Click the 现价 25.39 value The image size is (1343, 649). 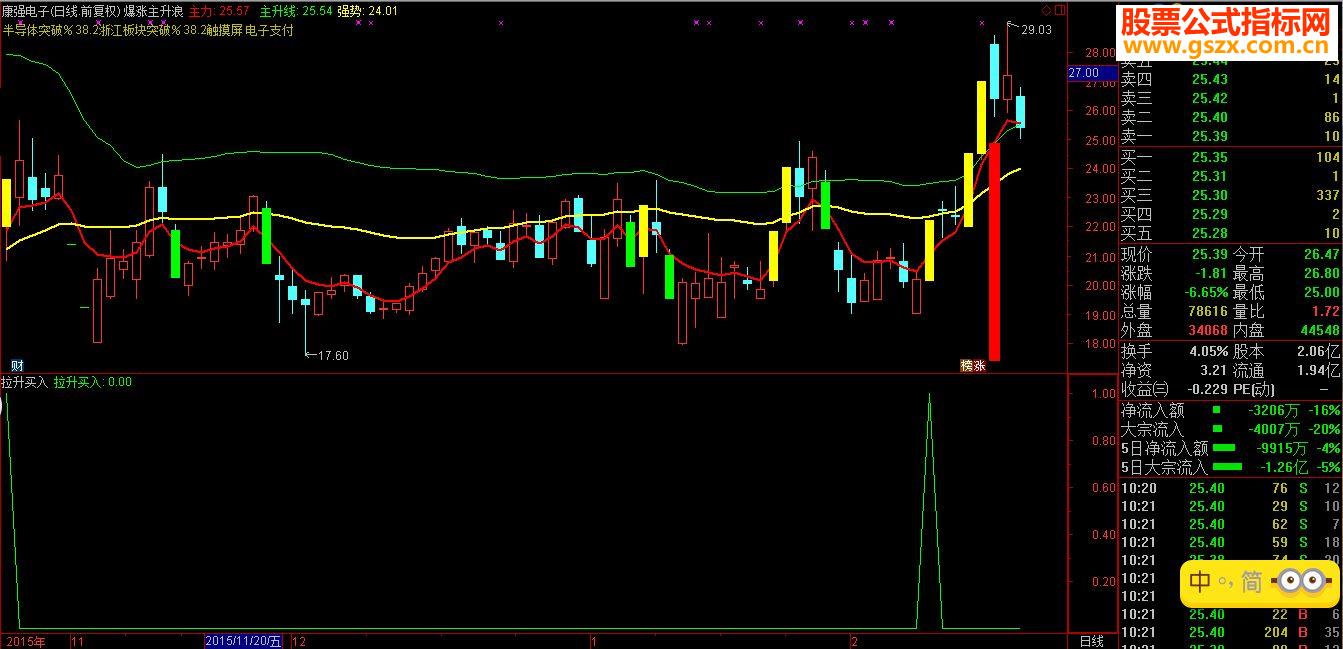[x=1208, y=254]
